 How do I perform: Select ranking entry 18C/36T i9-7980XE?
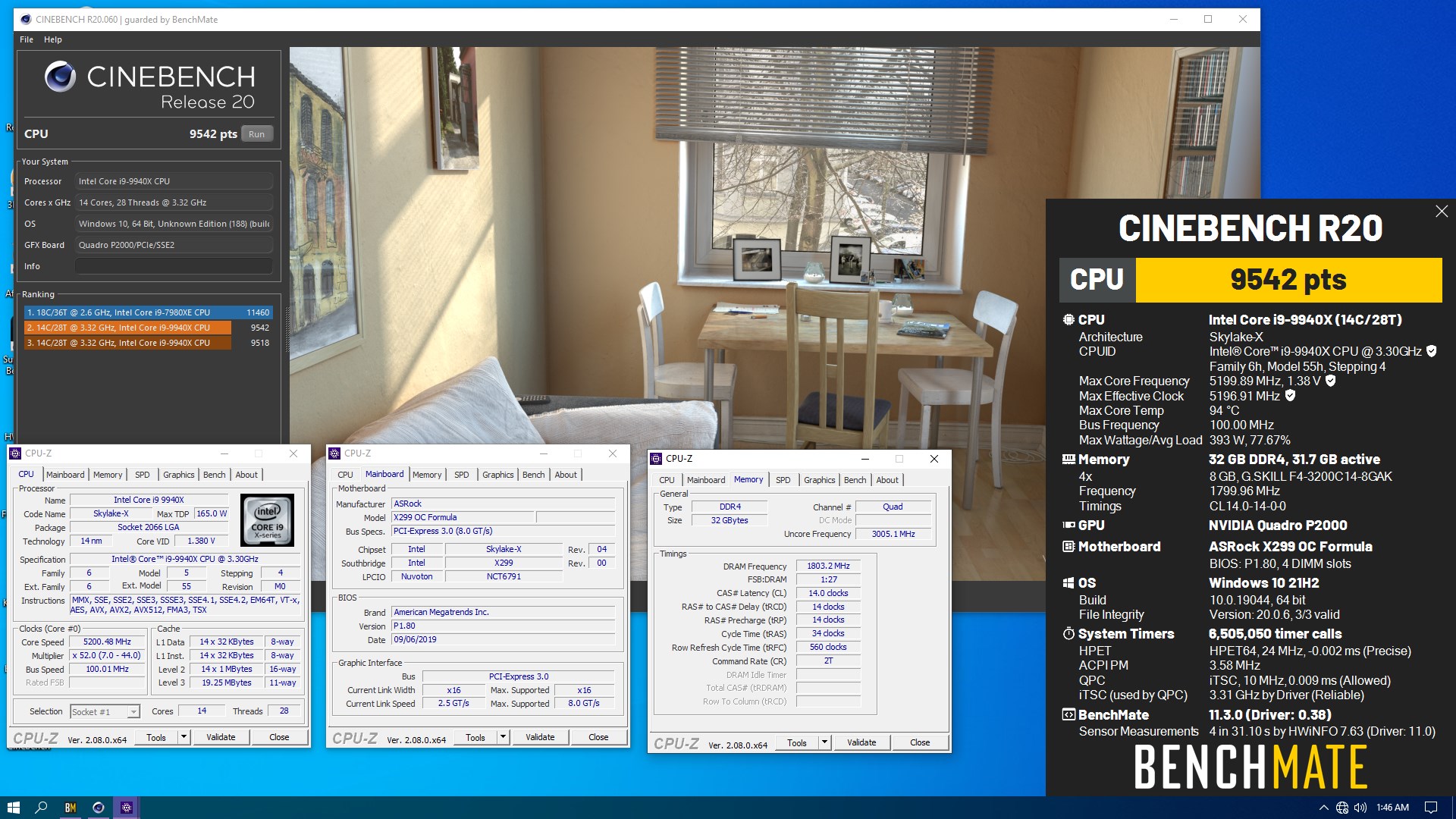[x=148, y=312]
